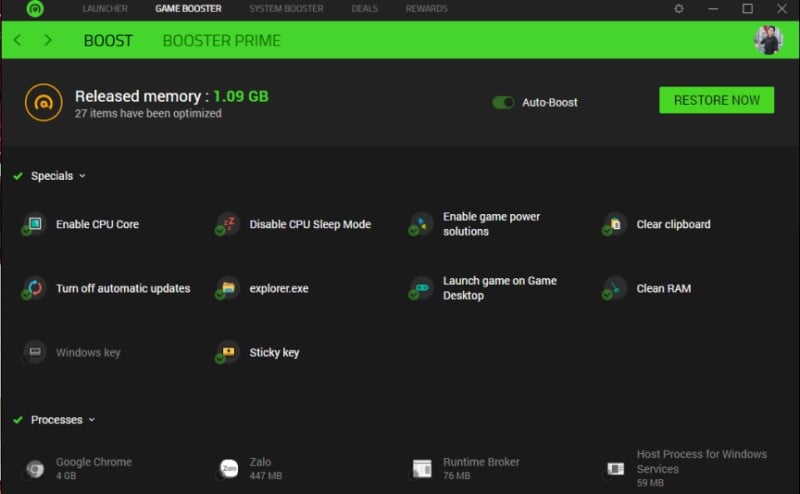Screen dimensions: 800x494
Task: Click the Restore Now button
Action: click(716, 100)
